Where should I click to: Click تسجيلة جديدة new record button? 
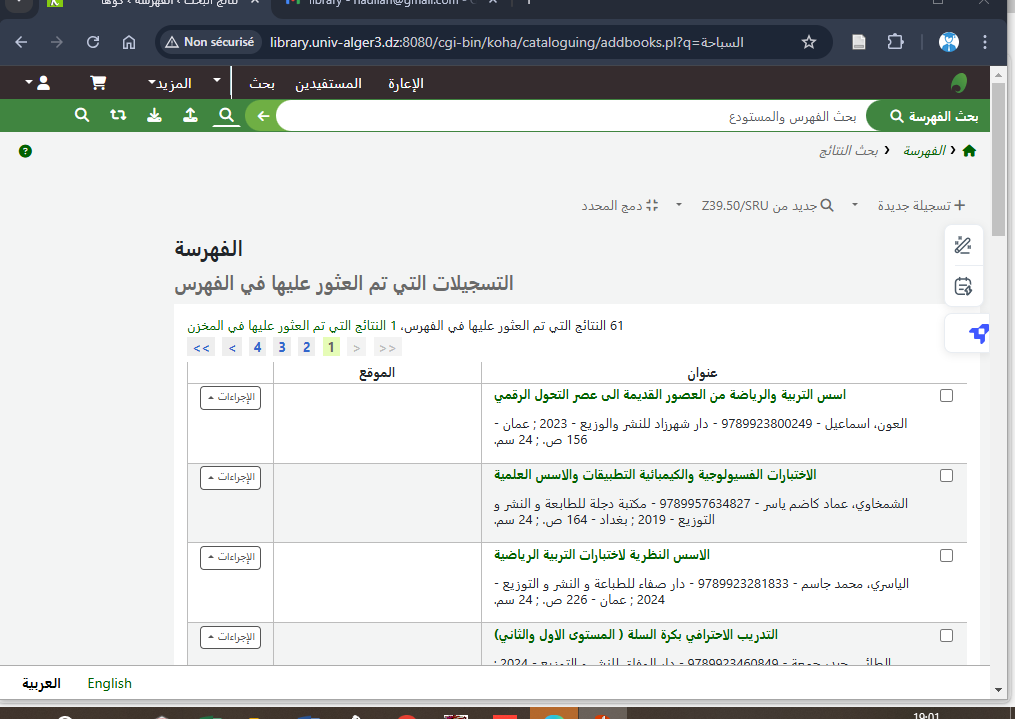(x=921, y=205)
